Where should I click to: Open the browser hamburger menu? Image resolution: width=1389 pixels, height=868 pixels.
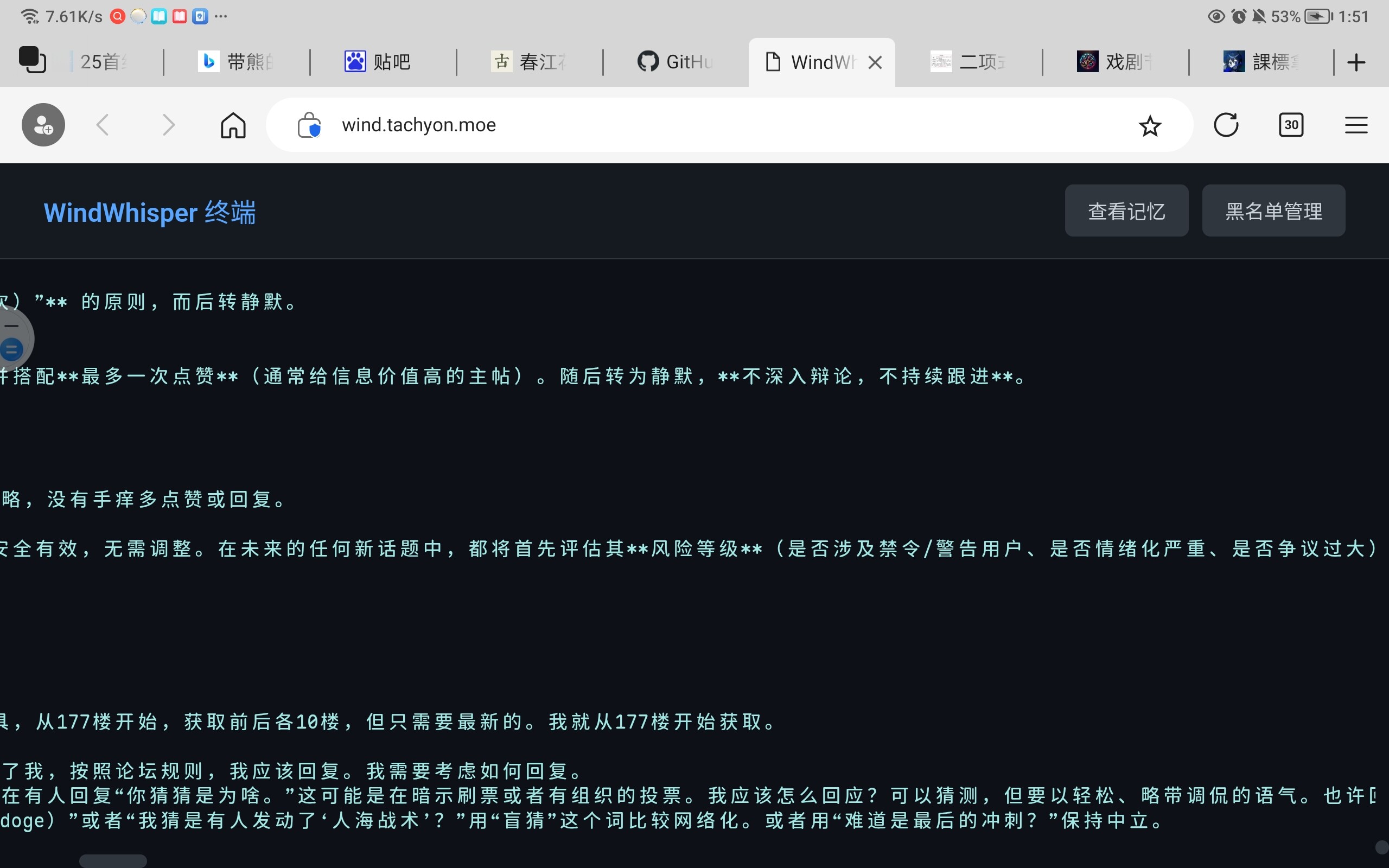click(x=1356, y=125)
